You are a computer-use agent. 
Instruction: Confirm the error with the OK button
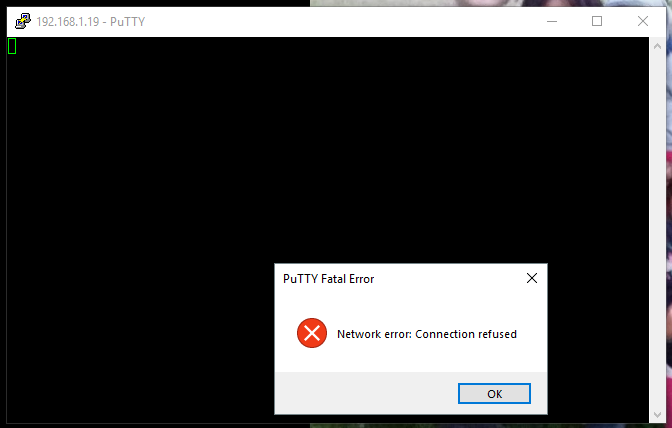coord(494,394)
